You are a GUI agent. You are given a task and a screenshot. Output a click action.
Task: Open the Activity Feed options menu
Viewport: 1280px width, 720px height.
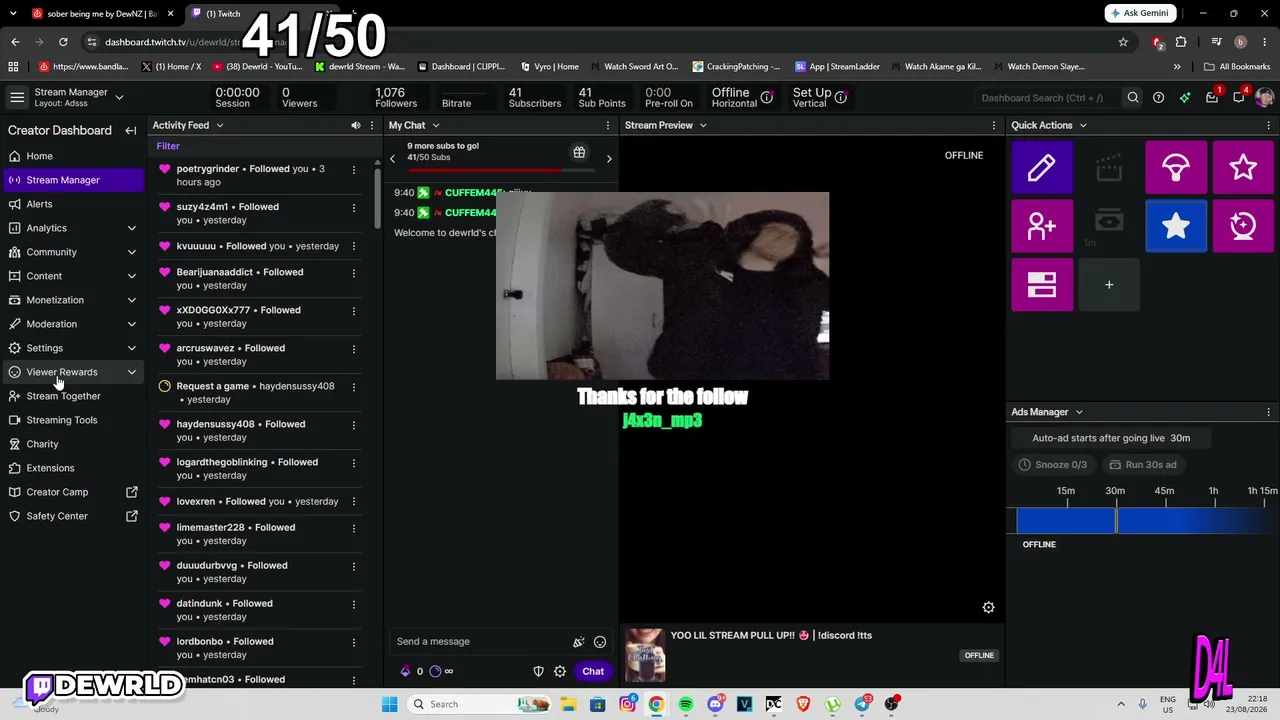(x=372, y=125)
